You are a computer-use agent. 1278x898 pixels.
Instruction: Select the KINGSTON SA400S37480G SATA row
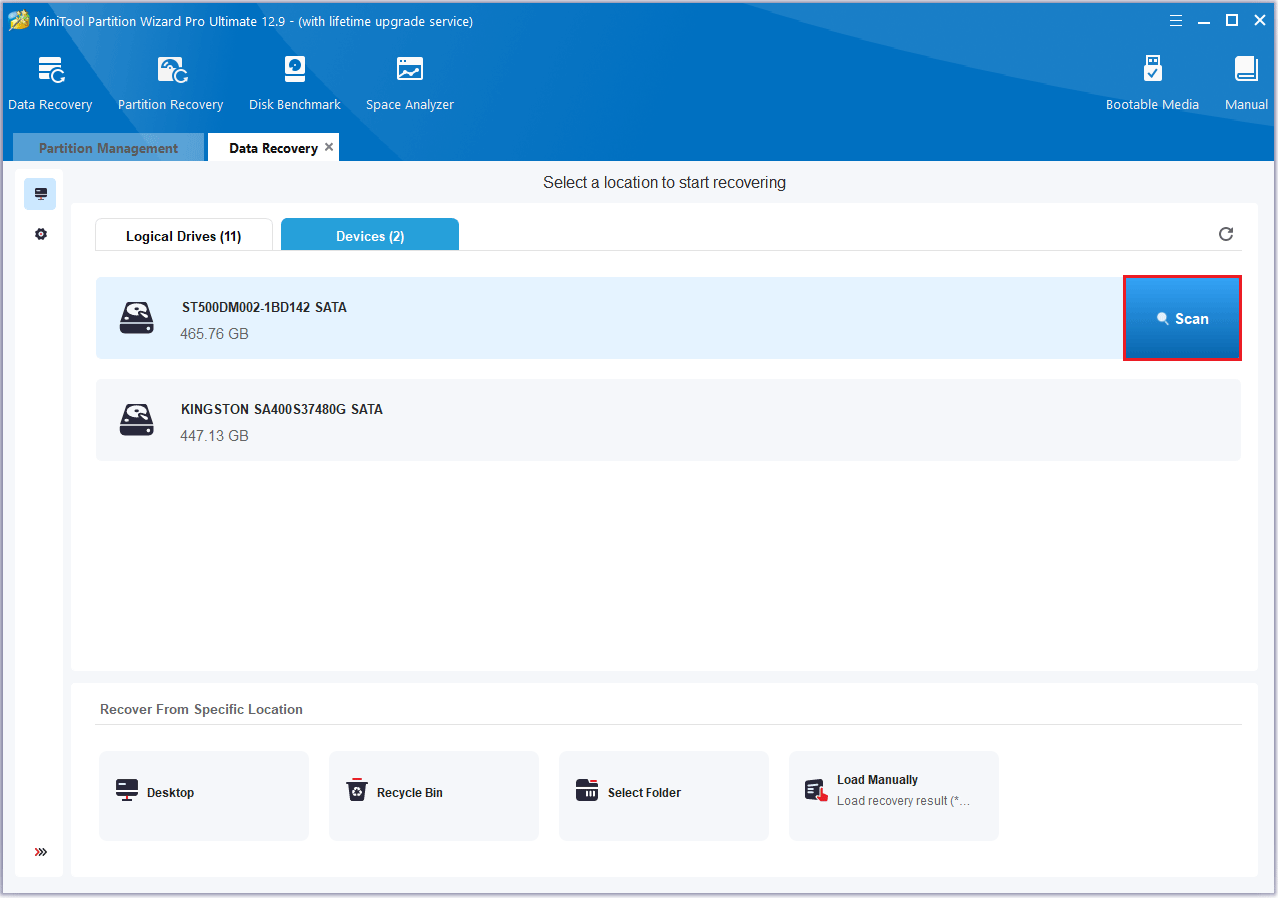point(668,420)
